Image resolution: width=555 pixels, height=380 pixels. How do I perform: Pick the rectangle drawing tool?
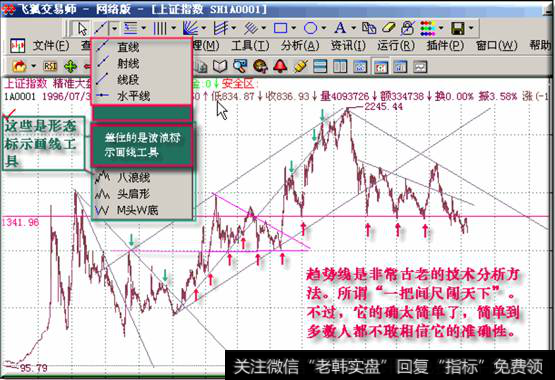[x=280, y=28]
